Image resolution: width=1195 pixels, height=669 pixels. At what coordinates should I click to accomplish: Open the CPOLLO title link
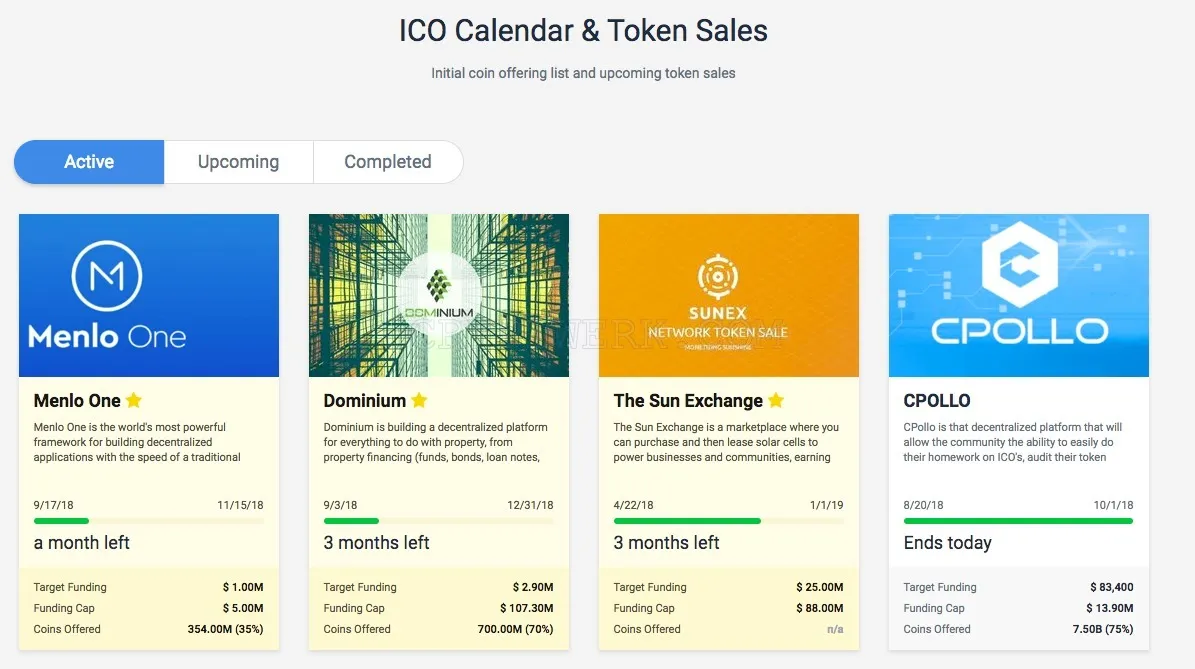[x=937, y=401]
